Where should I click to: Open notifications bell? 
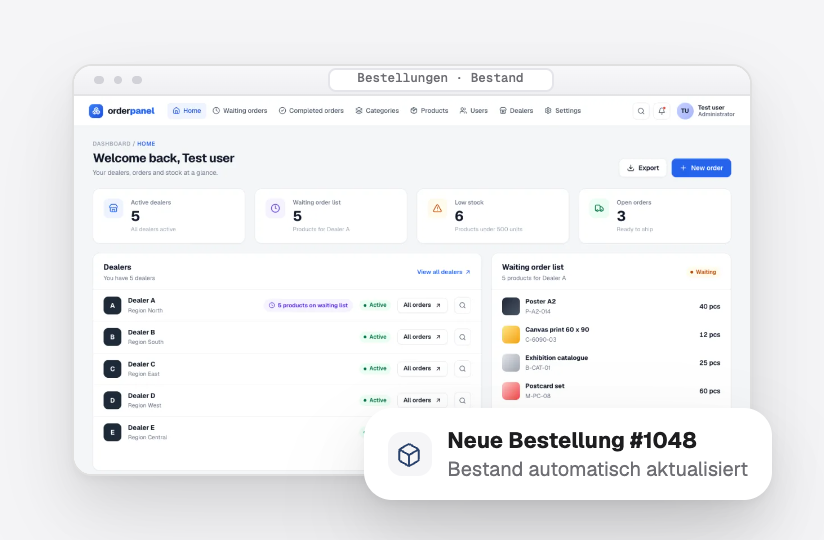[662, 111]
